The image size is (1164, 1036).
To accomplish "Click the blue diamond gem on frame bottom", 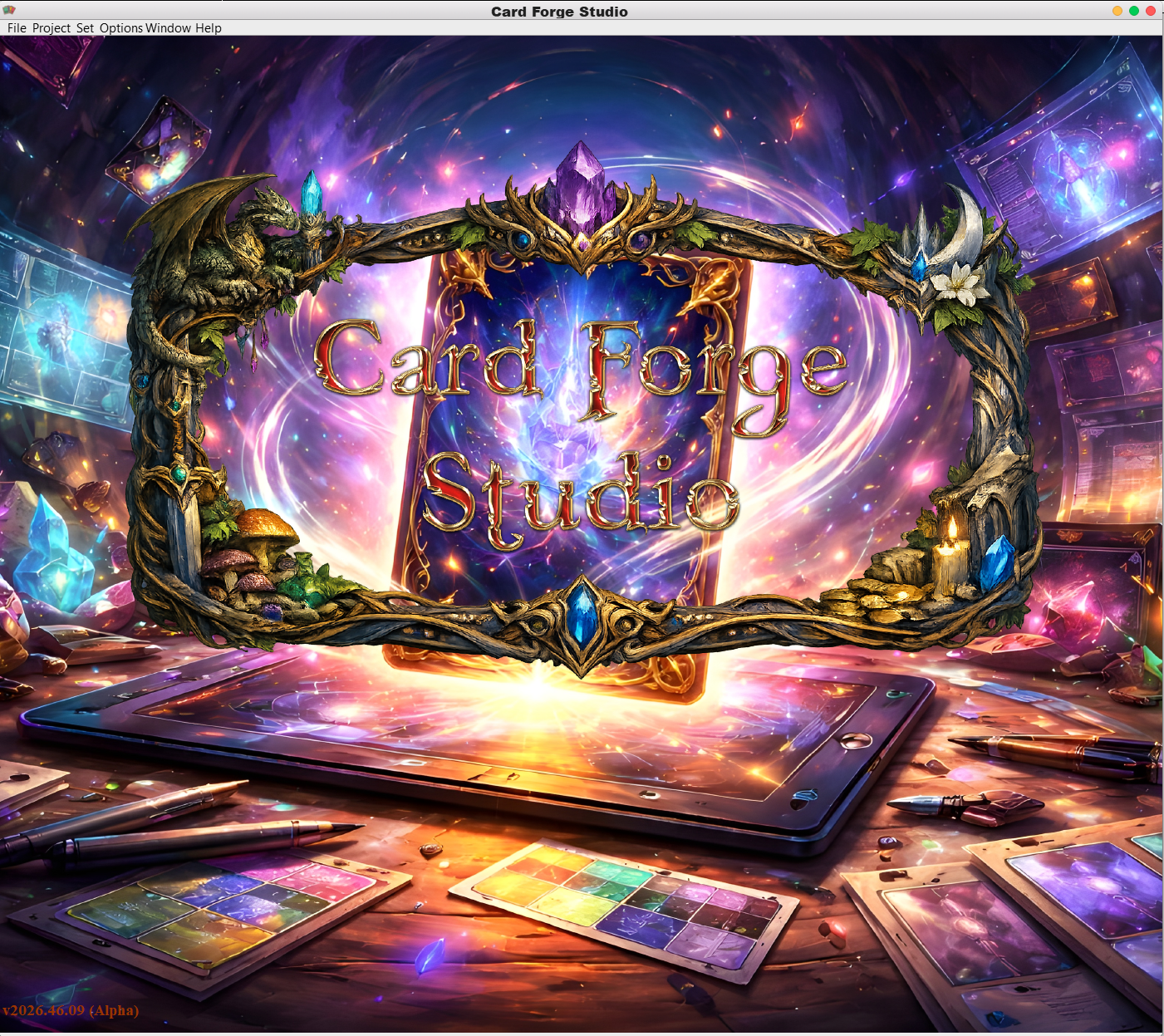I will 583,615.
